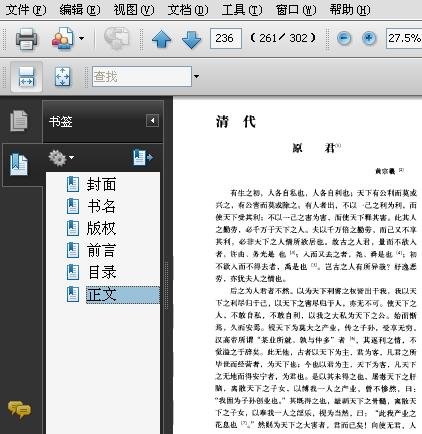Viewport: 422px width, 434px height.
Task: Select the 目录 bookmark
Action: pyautogui.click(x=102, y=272)
